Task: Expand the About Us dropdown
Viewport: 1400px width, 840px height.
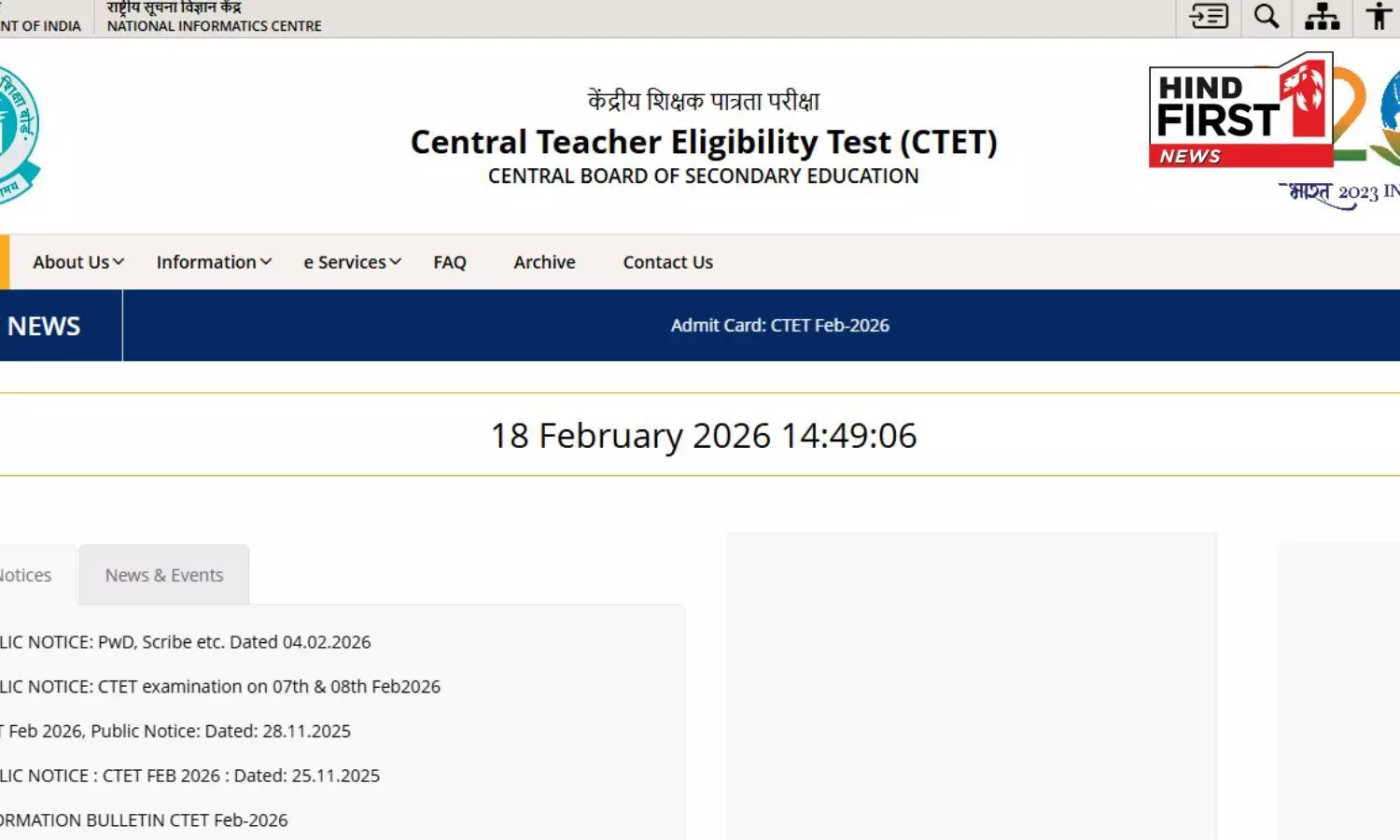Action: coord(77,262)
